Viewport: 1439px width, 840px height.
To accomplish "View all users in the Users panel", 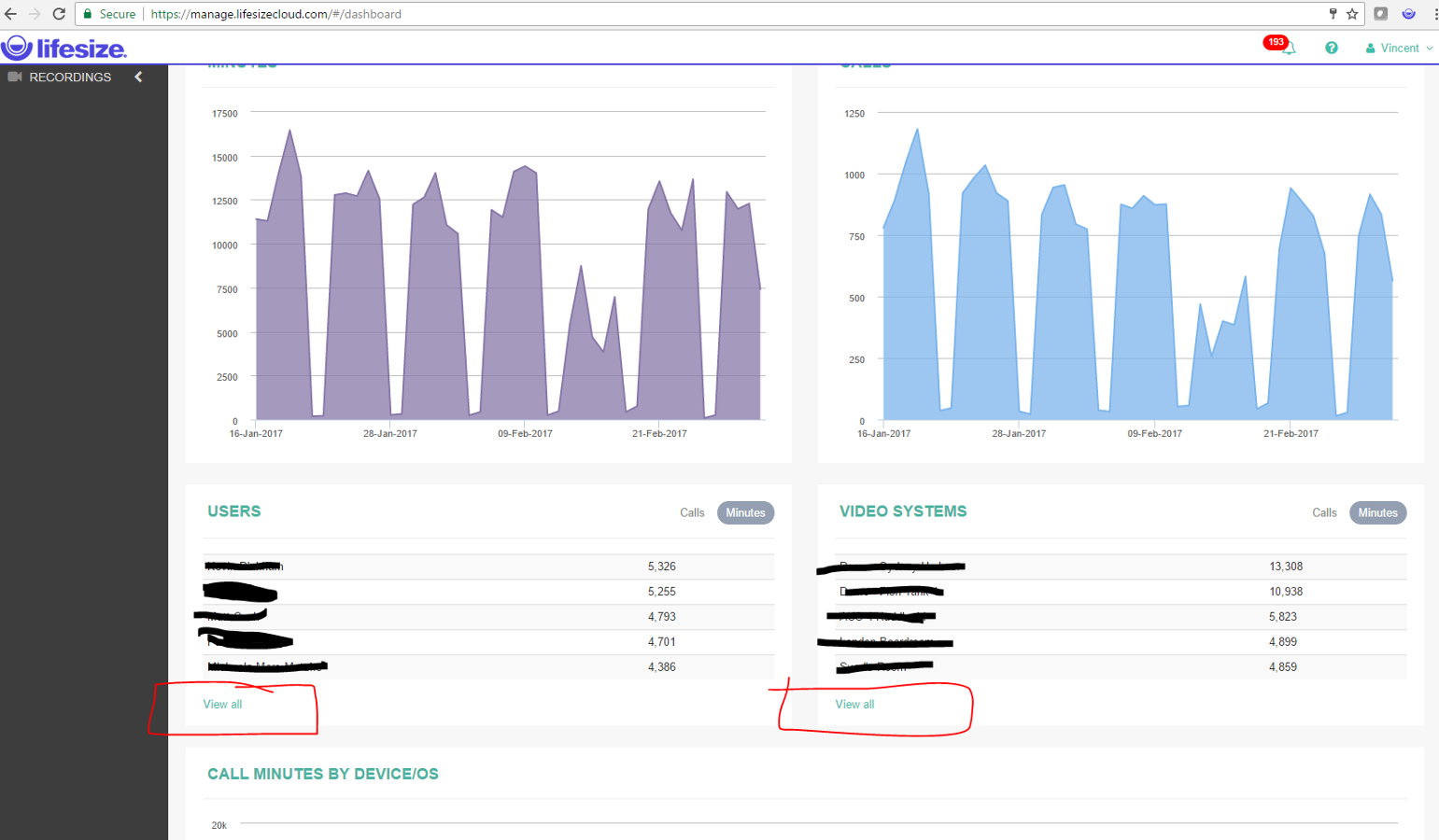I will pyautogui.click(x=221, y=704).
